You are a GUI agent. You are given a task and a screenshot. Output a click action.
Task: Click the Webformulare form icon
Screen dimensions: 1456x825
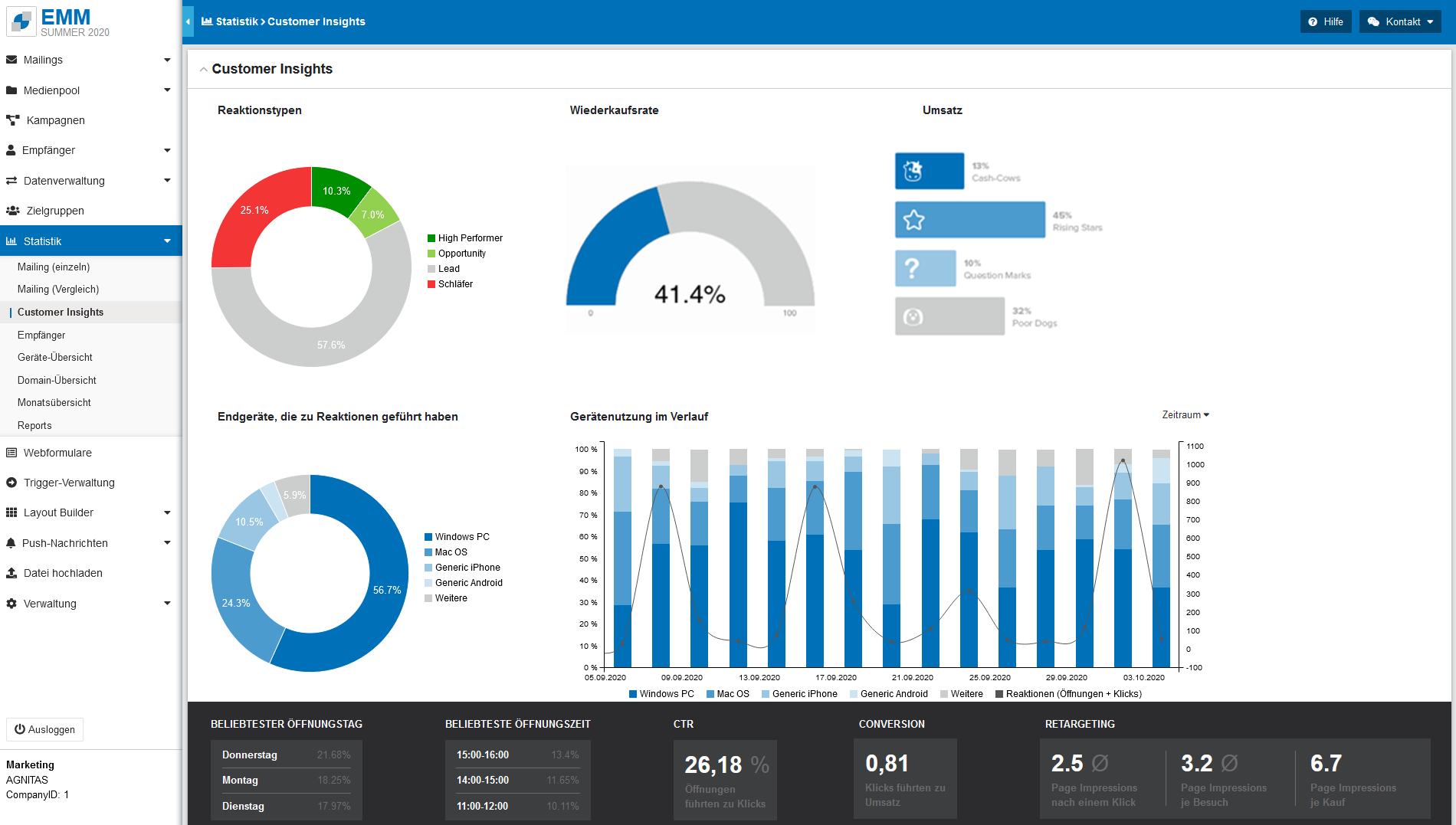coord(11,453)
